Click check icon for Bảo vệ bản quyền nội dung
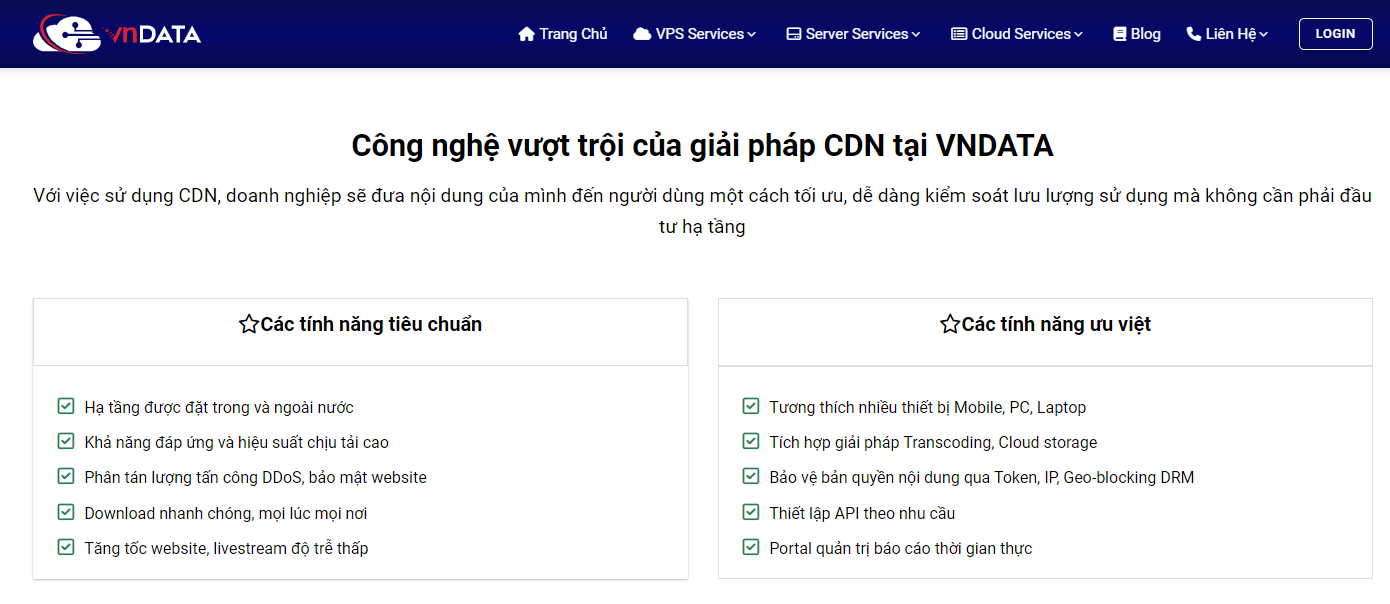Viewport: 1390px width, 604px height. tap(751, 476)
